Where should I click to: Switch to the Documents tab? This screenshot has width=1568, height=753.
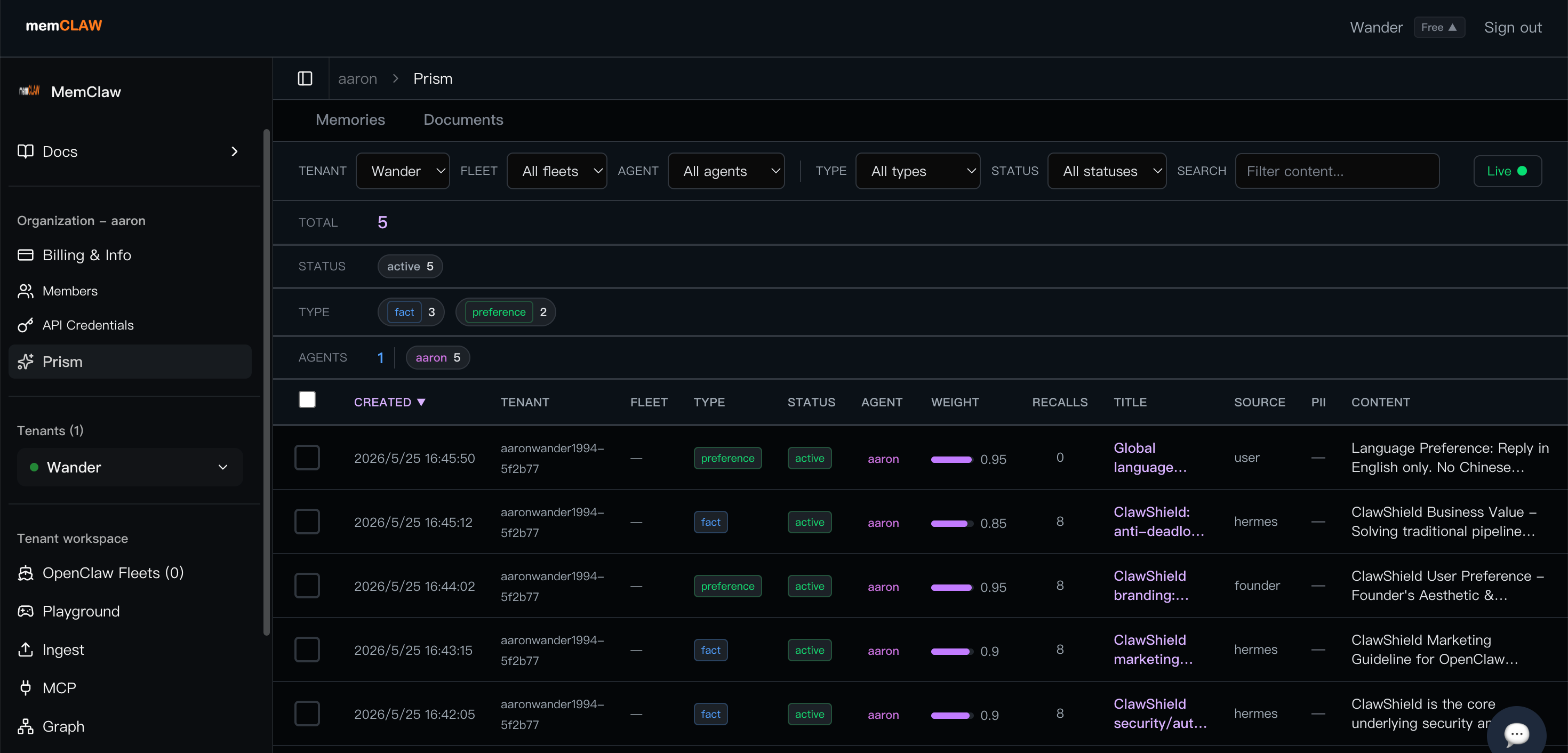pos(463,120)
